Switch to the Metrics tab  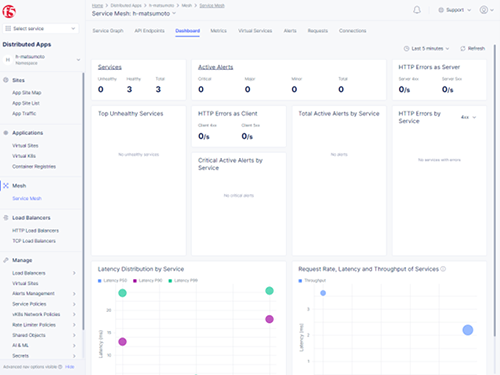point(218,31)
